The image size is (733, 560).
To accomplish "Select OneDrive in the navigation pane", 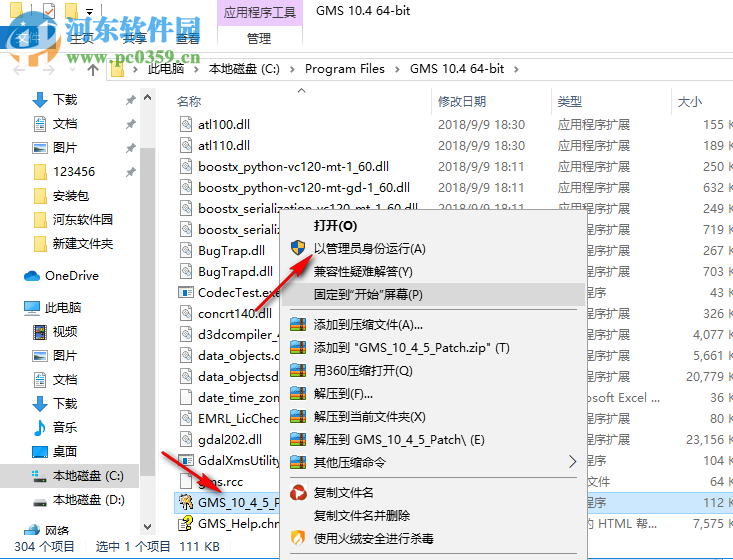I will [72, 276].
